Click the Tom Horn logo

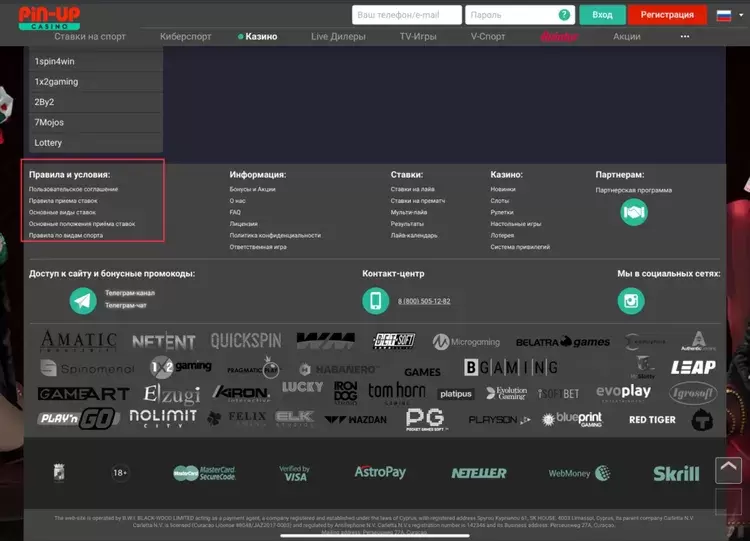397,393
